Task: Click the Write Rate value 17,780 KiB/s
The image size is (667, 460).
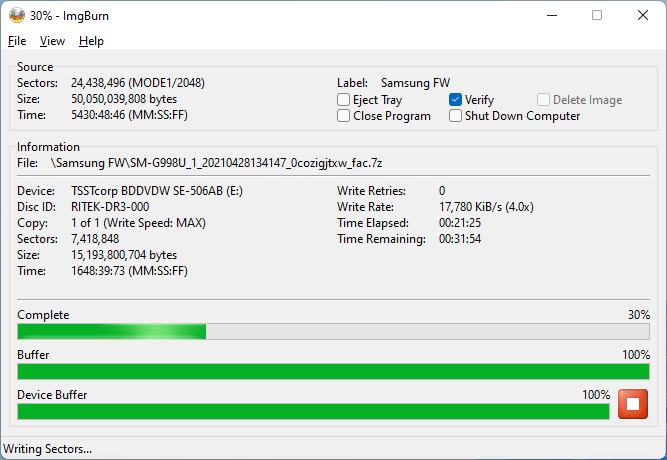Action: click(x=485, y=207)
